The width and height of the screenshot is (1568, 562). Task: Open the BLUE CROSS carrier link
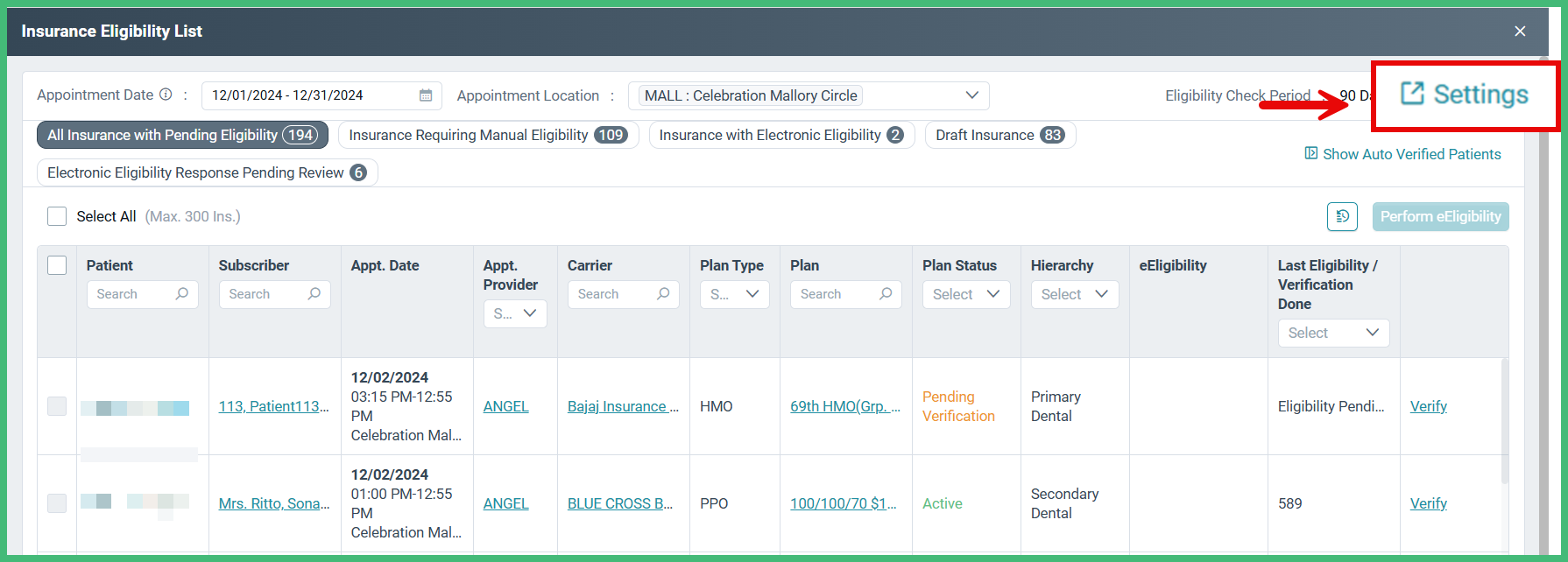620,503
